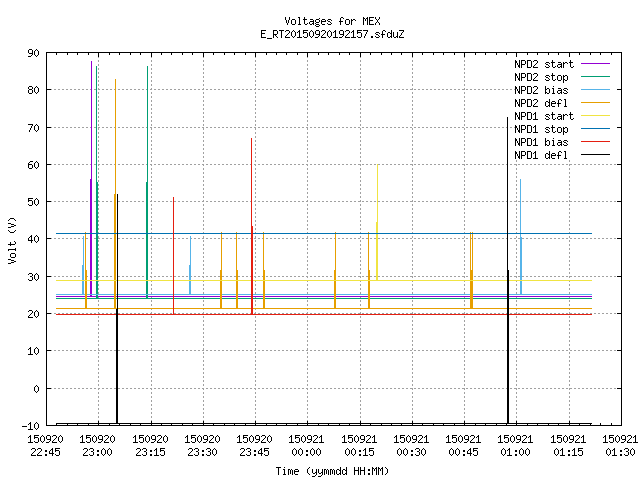Click the chart title 'Voltages for MEX'
Viewport: 640px width, 480px height.
(x=332, y=21)
